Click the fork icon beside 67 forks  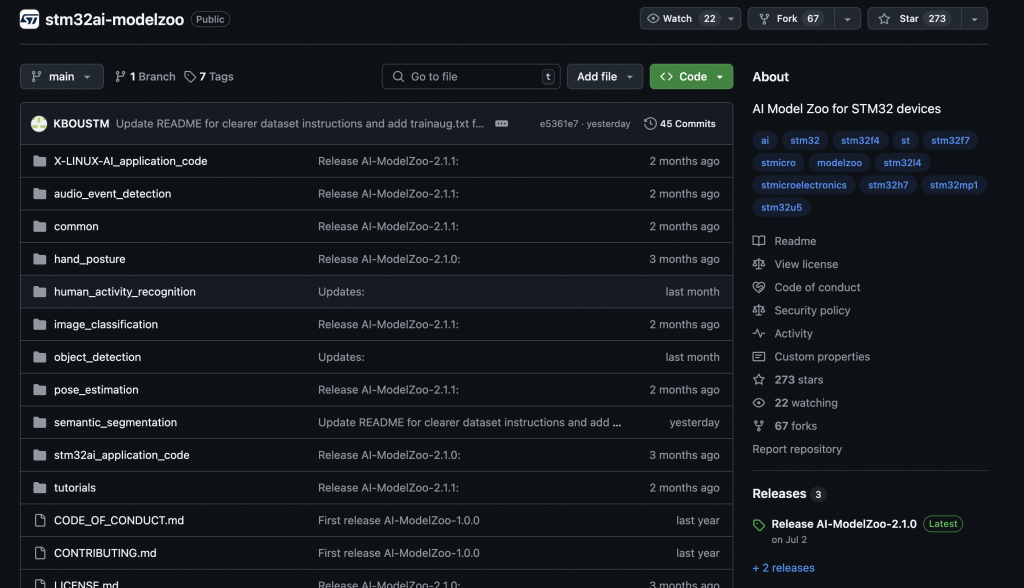click(759, 426)
